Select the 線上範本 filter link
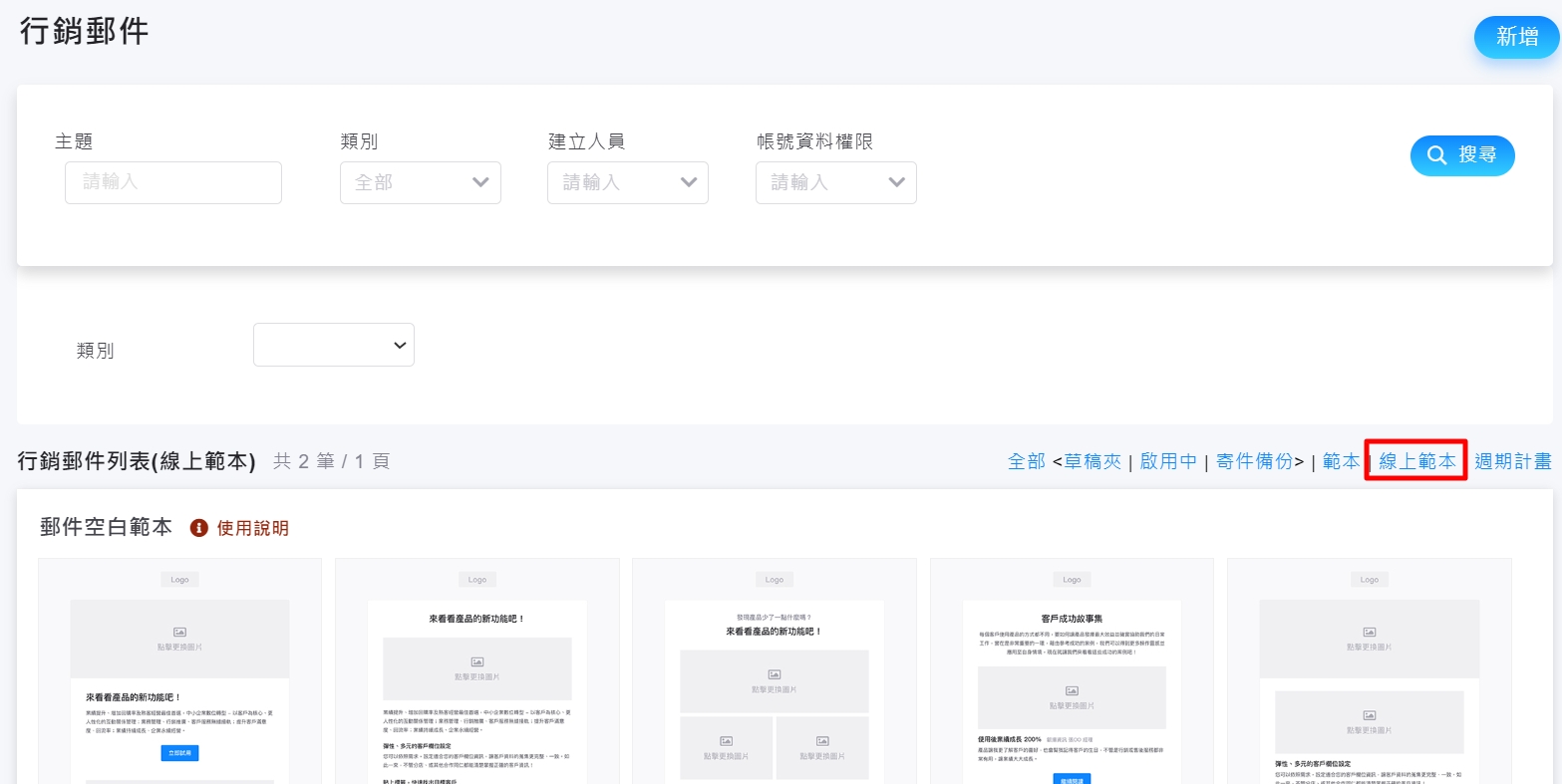 pyautogui.click(x=1416, y=461)
